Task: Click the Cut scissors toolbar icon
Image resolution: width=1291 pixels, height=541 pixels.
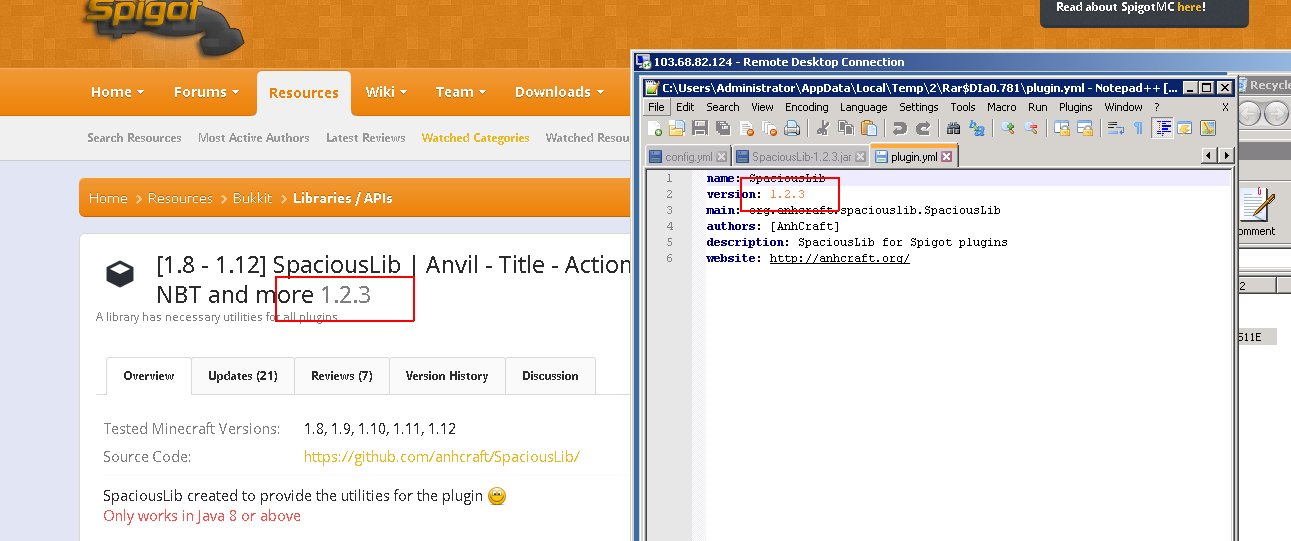Action: tap(822, 128)
